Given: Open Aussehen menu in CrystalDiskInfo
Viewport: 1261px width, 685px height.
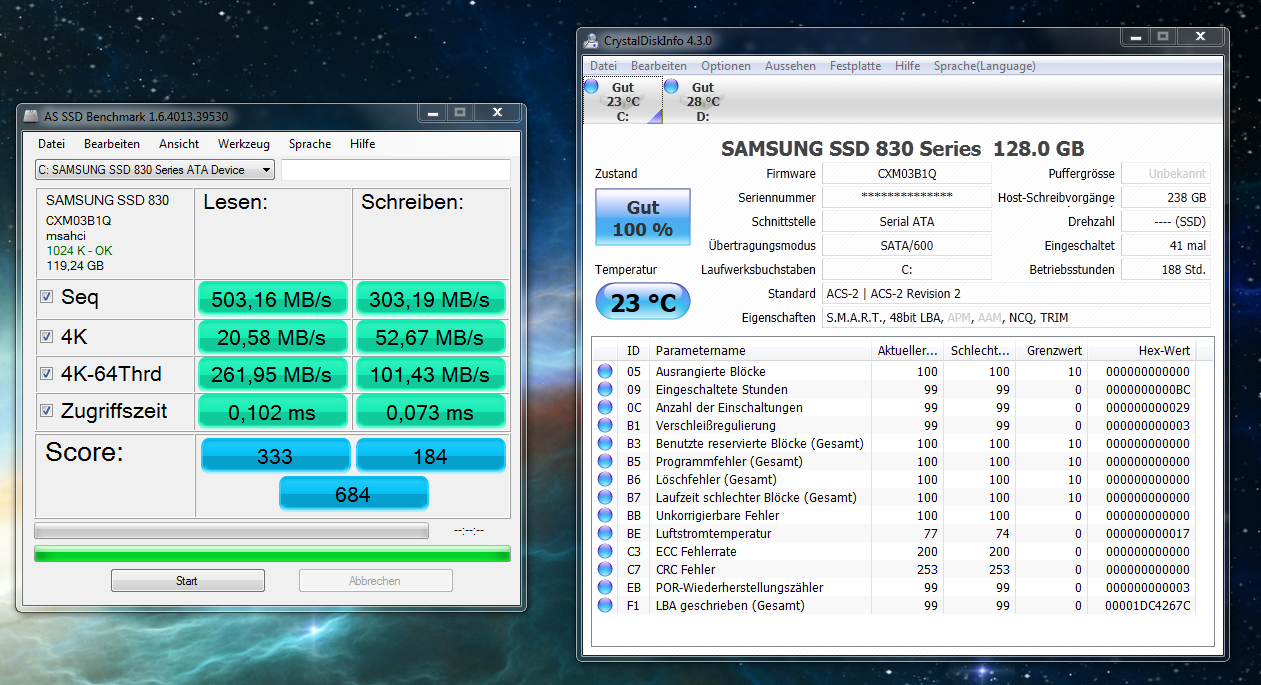Looking at the screenshot, I should pyautogui.click(x=790, y=66).
